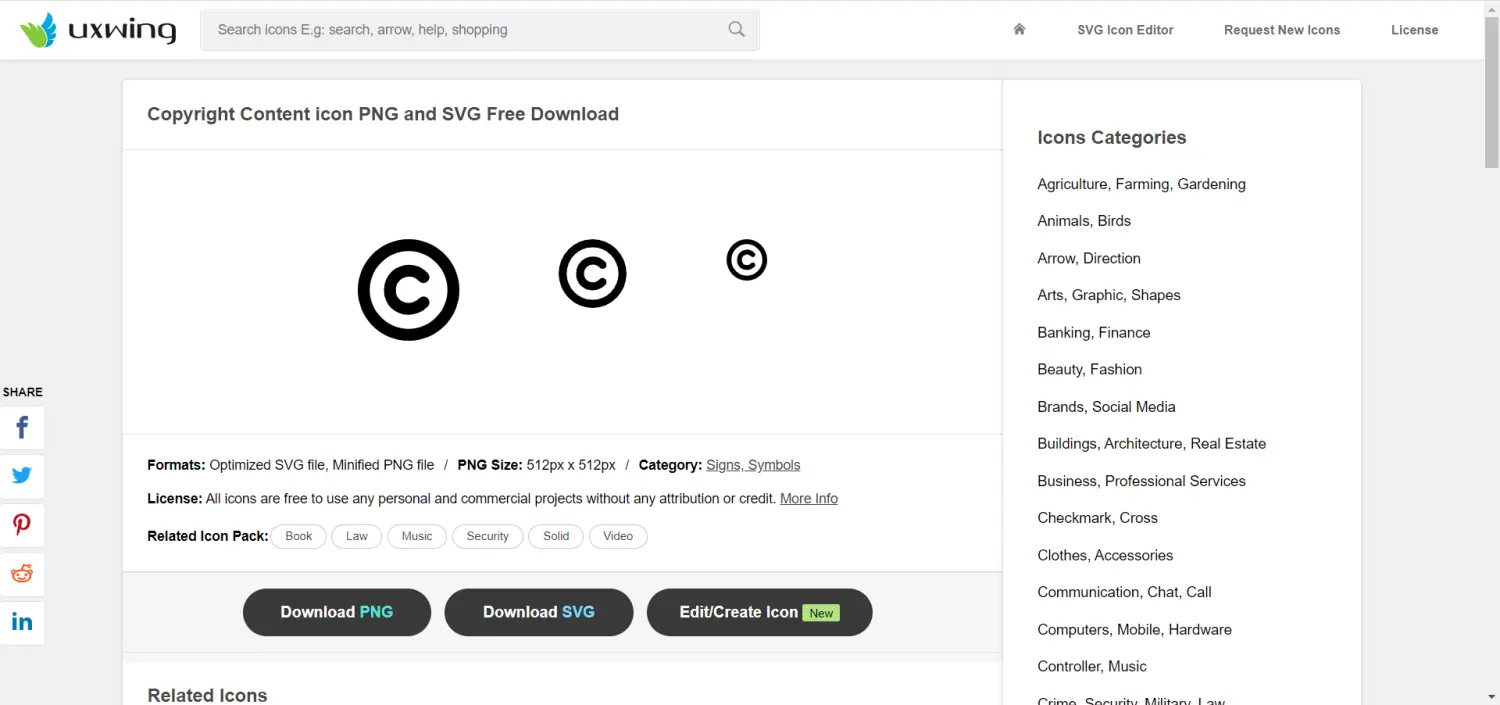1500x705 pixels.
Task: Open Buildings, Architecture, Real Estate category
Action: [1152, 444]
